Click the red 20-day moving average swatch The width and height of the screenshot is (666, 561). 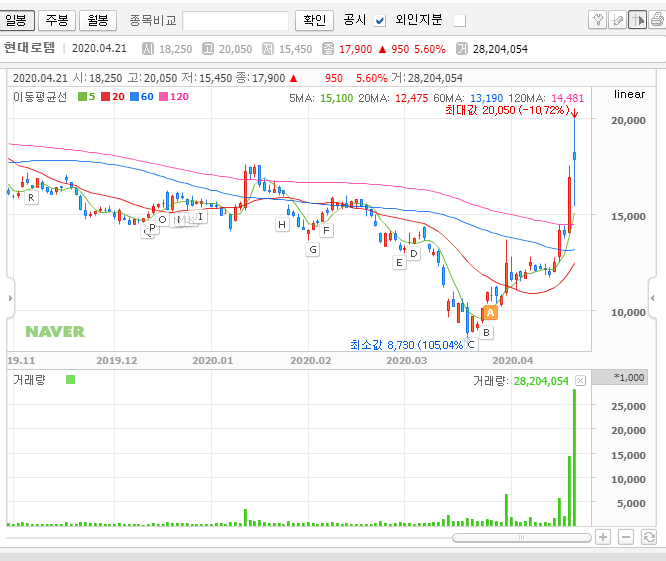105,97
